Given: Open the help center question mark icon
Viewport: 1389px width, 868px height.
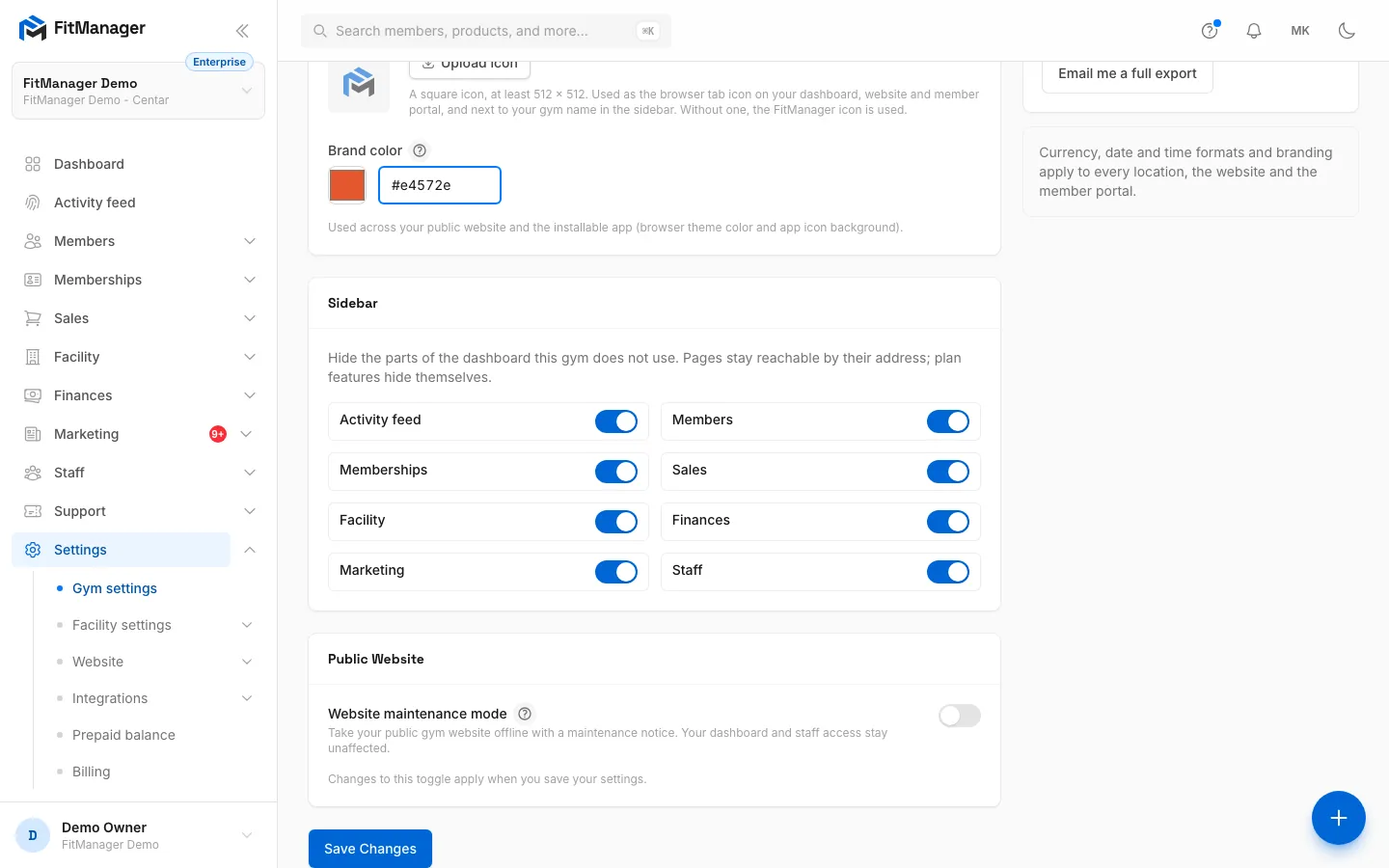Looking at the screenshot, I should click(1210, 31).
